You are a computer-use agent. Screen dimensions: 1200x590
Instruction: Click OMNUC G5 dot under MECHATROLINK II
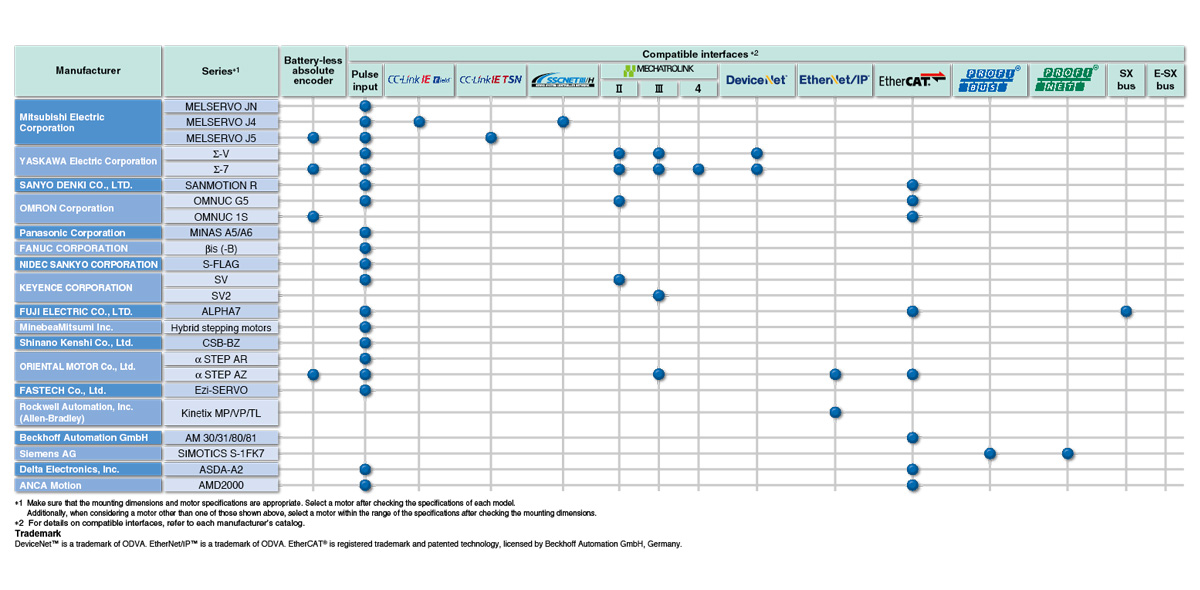pos(619,201)
